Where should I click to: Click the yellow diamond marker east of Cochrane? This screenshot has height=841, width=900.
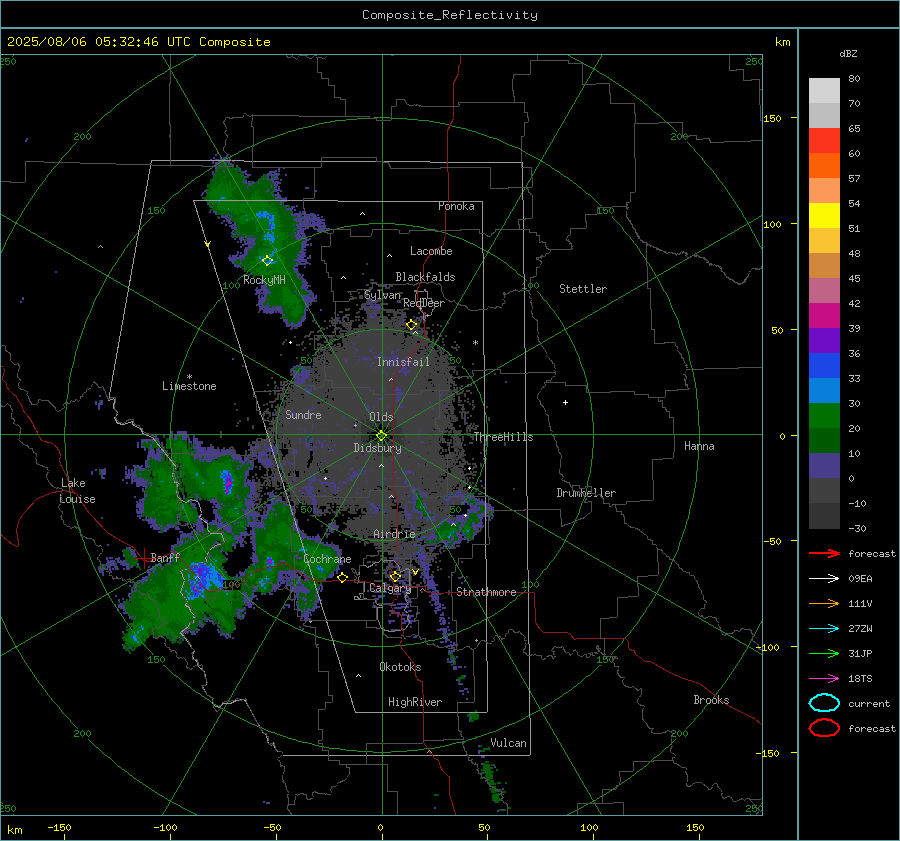coord(342,578)
